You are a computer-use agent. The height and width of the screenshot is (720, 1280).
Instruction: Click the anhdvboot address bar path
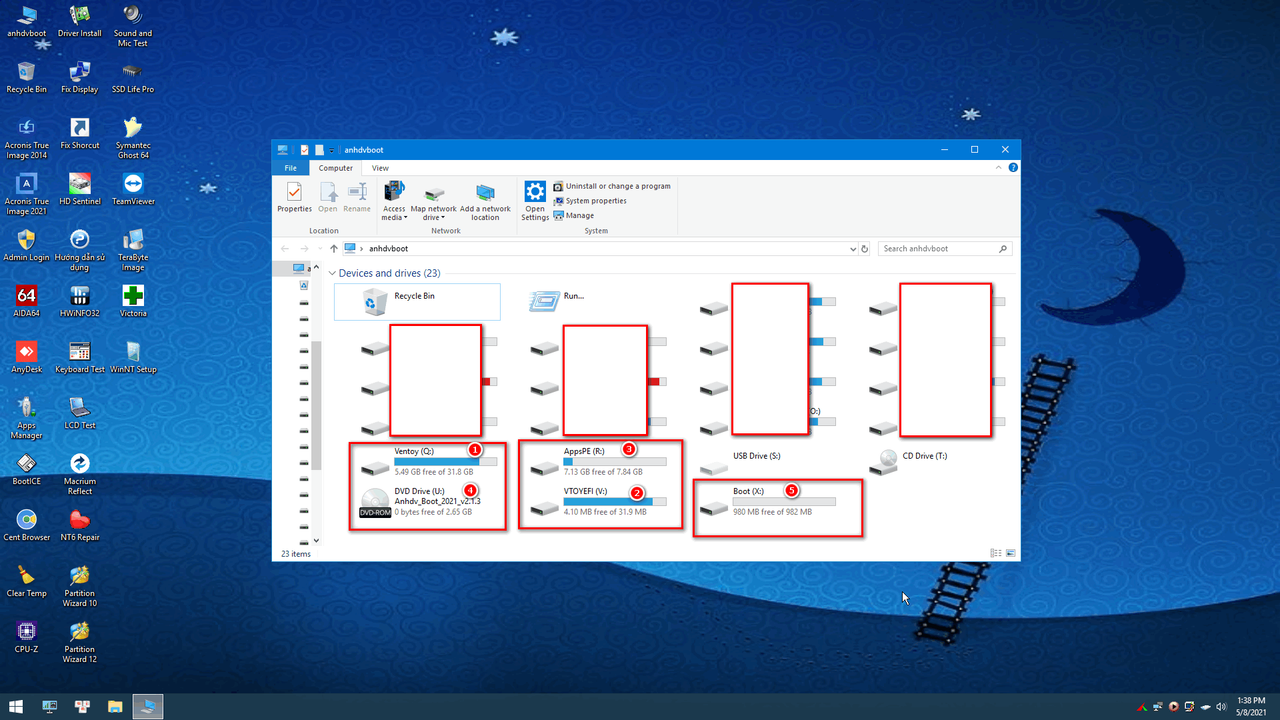tap(388, 248)
